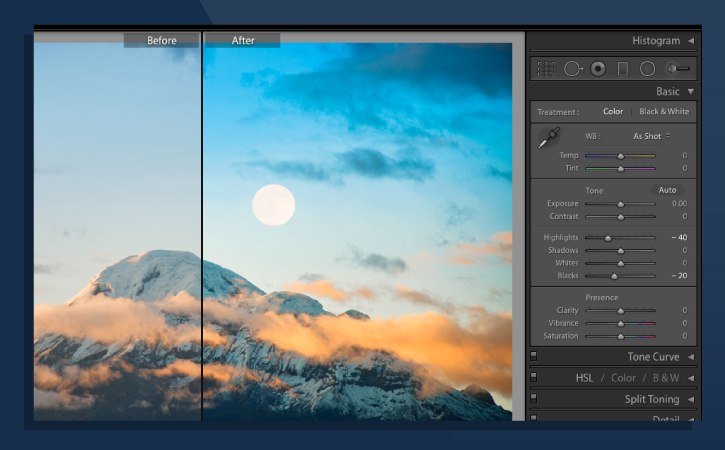Click the Highlights slider handle

[x=607, y=238]
